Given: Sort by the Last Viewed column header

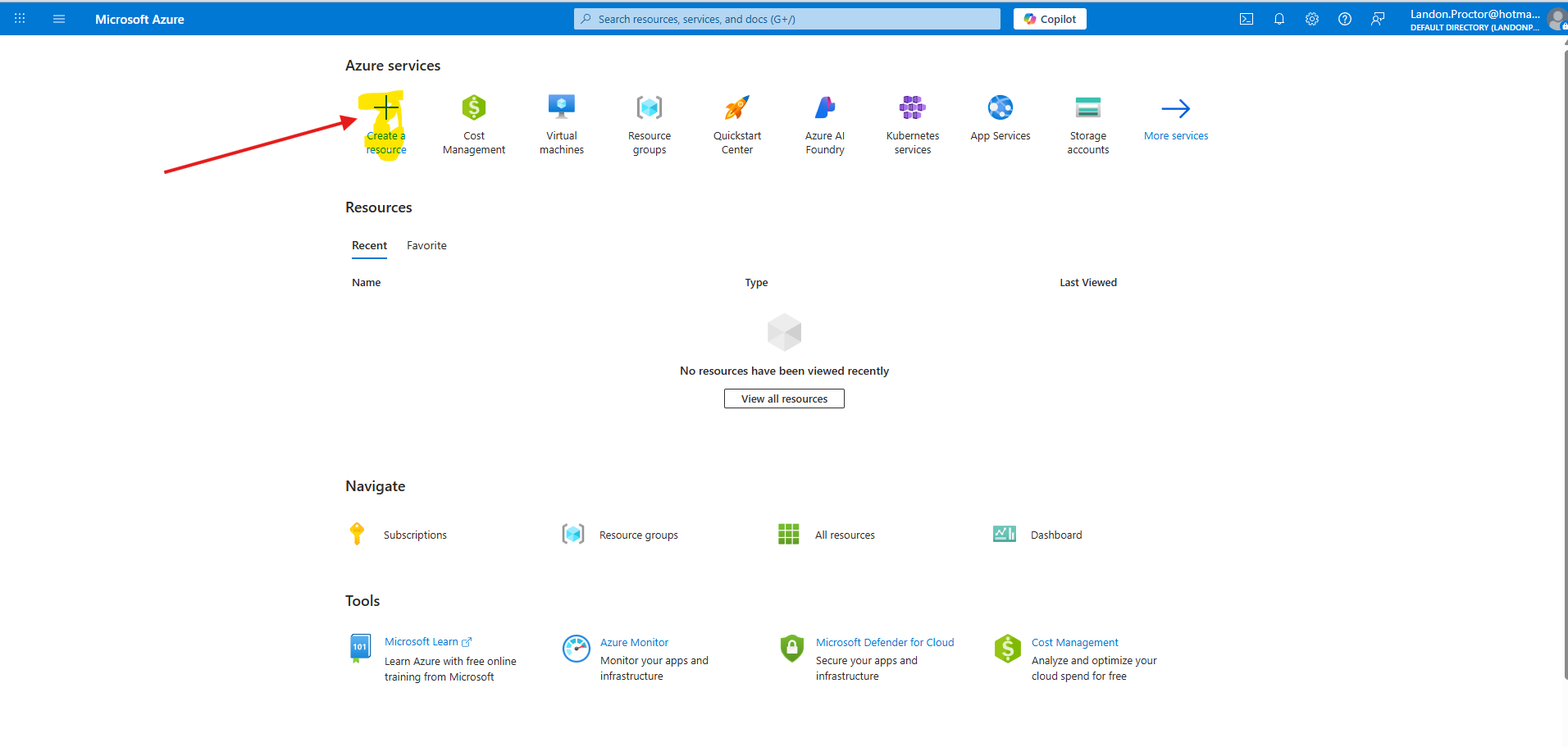Looking at the screenshot, I should (1088, 282).
